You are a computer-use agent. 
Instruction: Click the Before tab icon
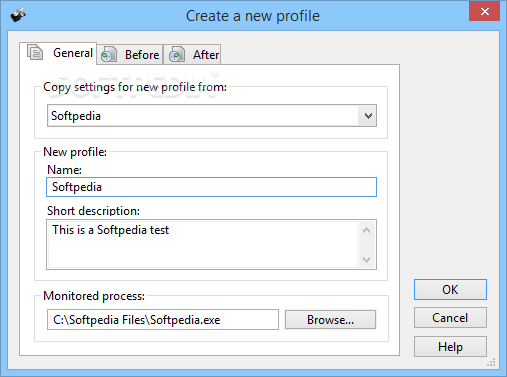coord(109,54)
